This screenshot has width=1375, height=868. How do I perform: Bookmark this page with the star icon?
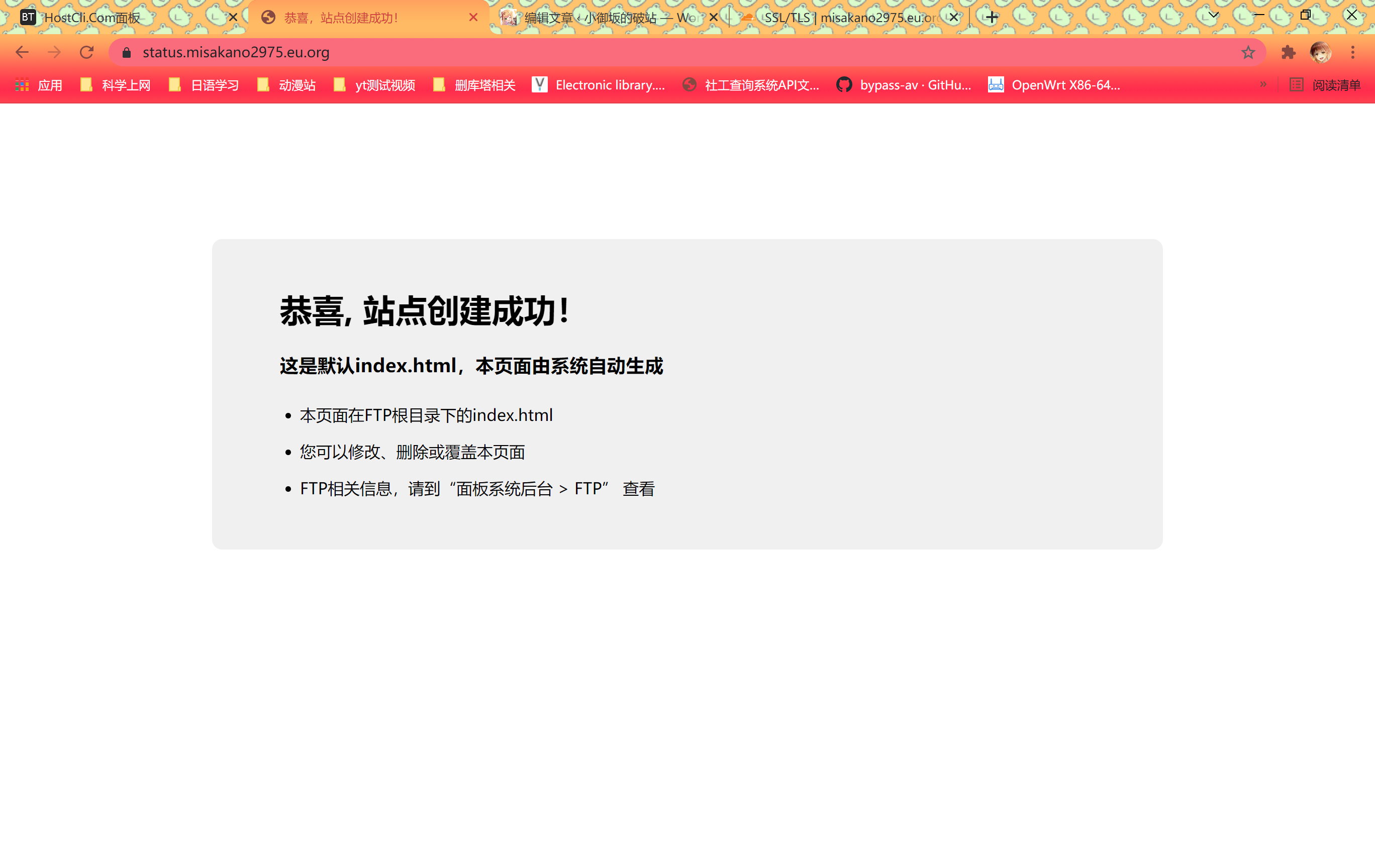point(1248,53)
